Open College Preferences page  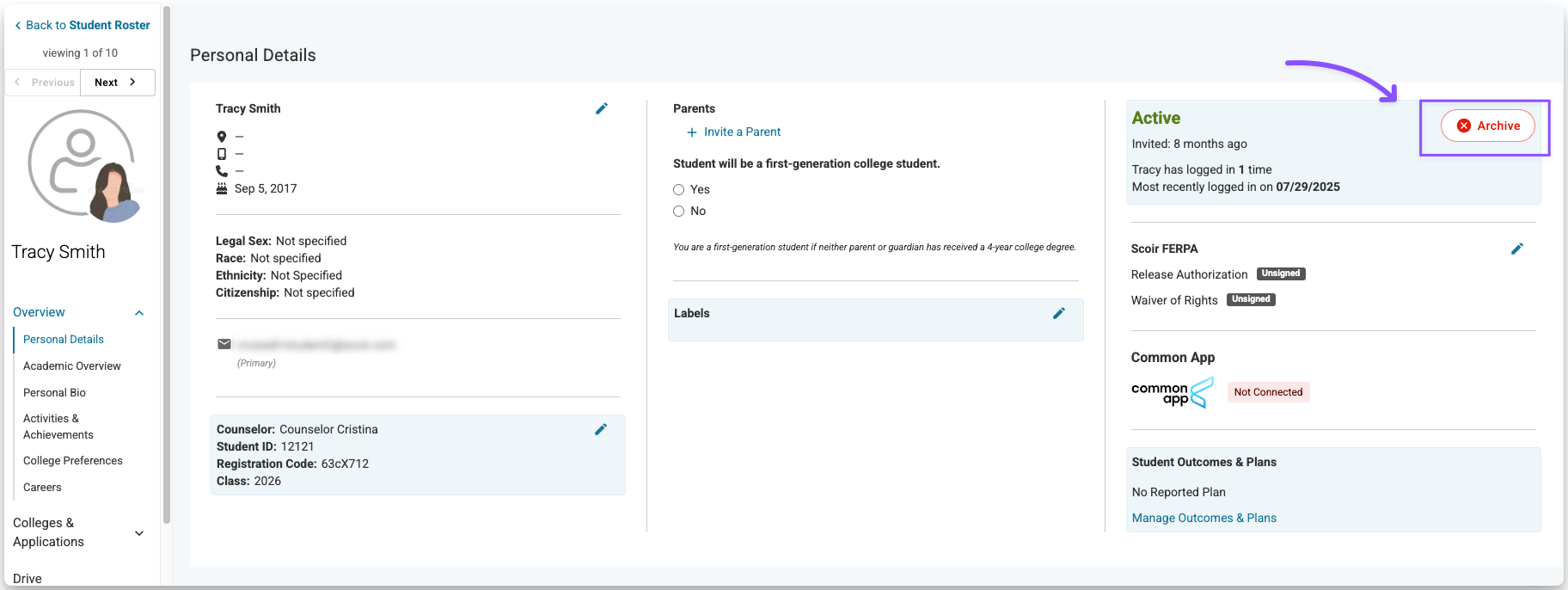[x=73, y=461]
